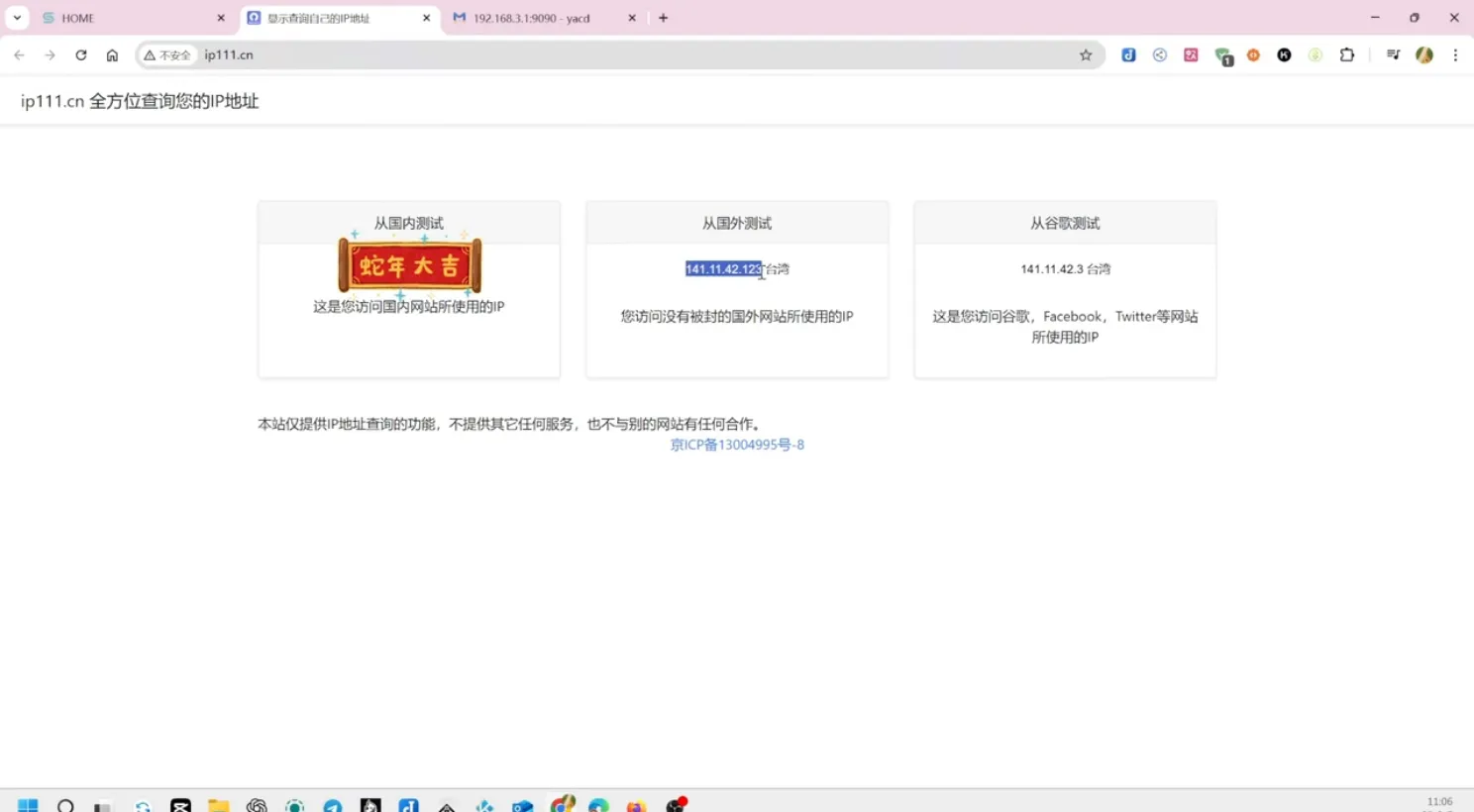Click the ip111.cn site header title
The image size is (1474, 812).
pos(140,101)
